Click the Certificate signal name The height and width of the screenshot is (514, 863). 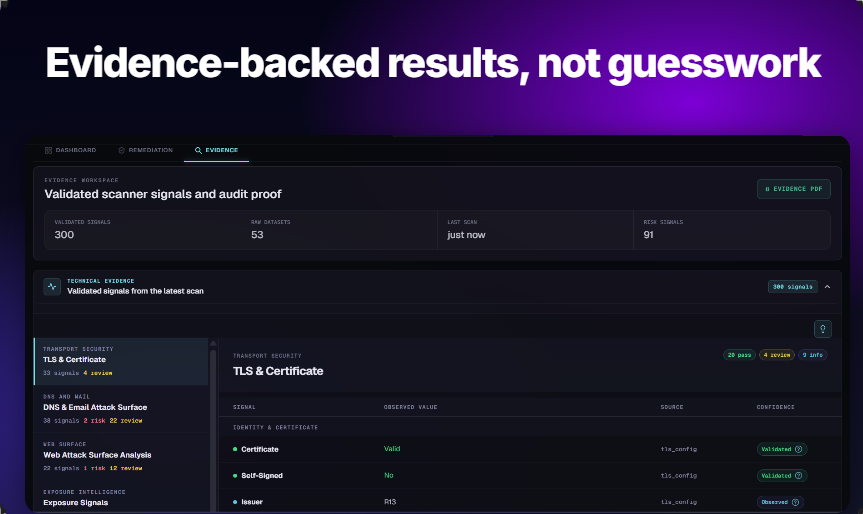260,449
